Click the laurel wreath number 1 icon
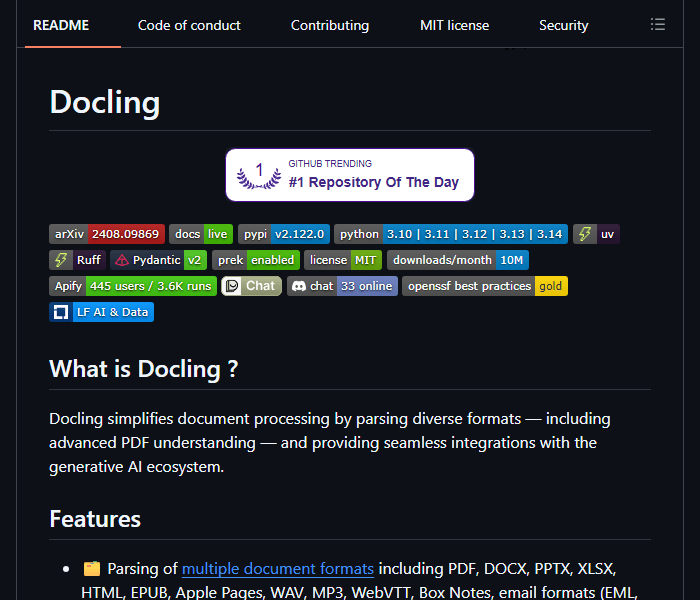The image size is (700, 600). (259, 175)
